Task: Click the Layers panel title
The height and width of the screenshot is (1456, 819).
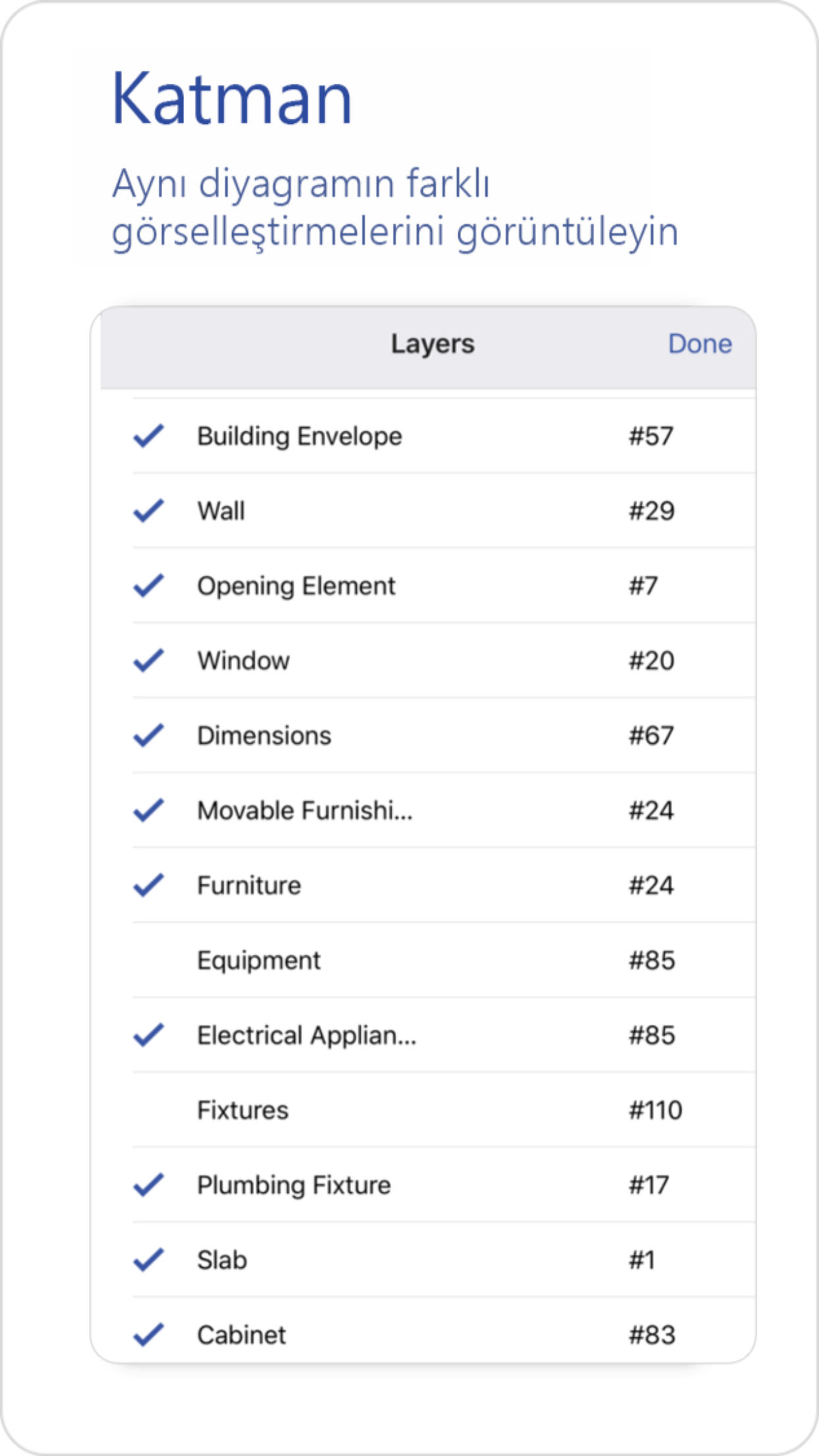Action: (433, 344)
